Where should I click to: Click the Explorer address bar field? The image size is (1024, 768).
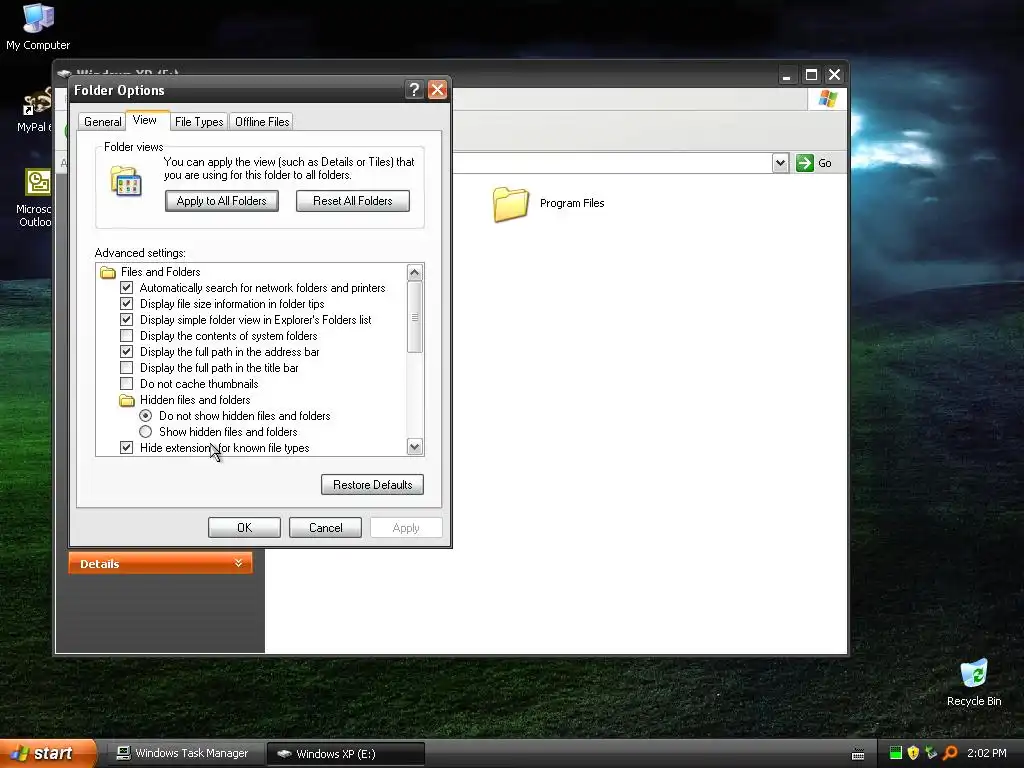click(x=611, y=163)
